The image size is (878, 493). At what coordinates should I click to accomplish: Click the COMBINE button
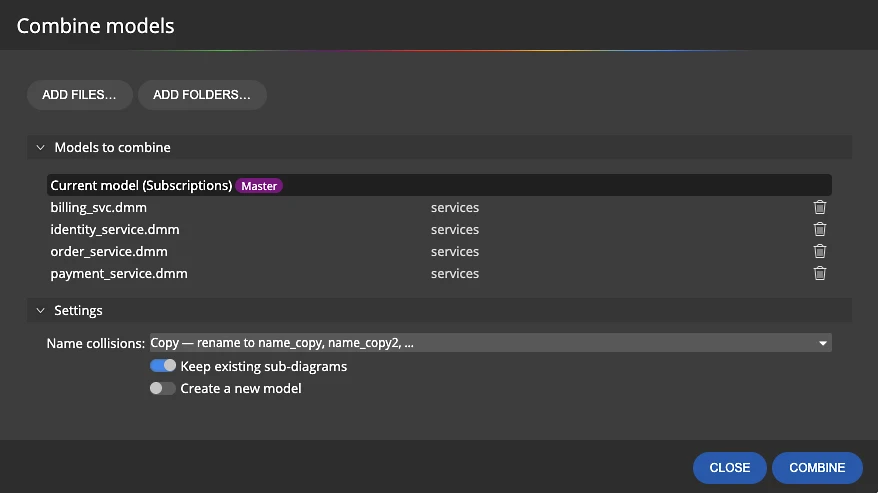(x=817, y=468)
